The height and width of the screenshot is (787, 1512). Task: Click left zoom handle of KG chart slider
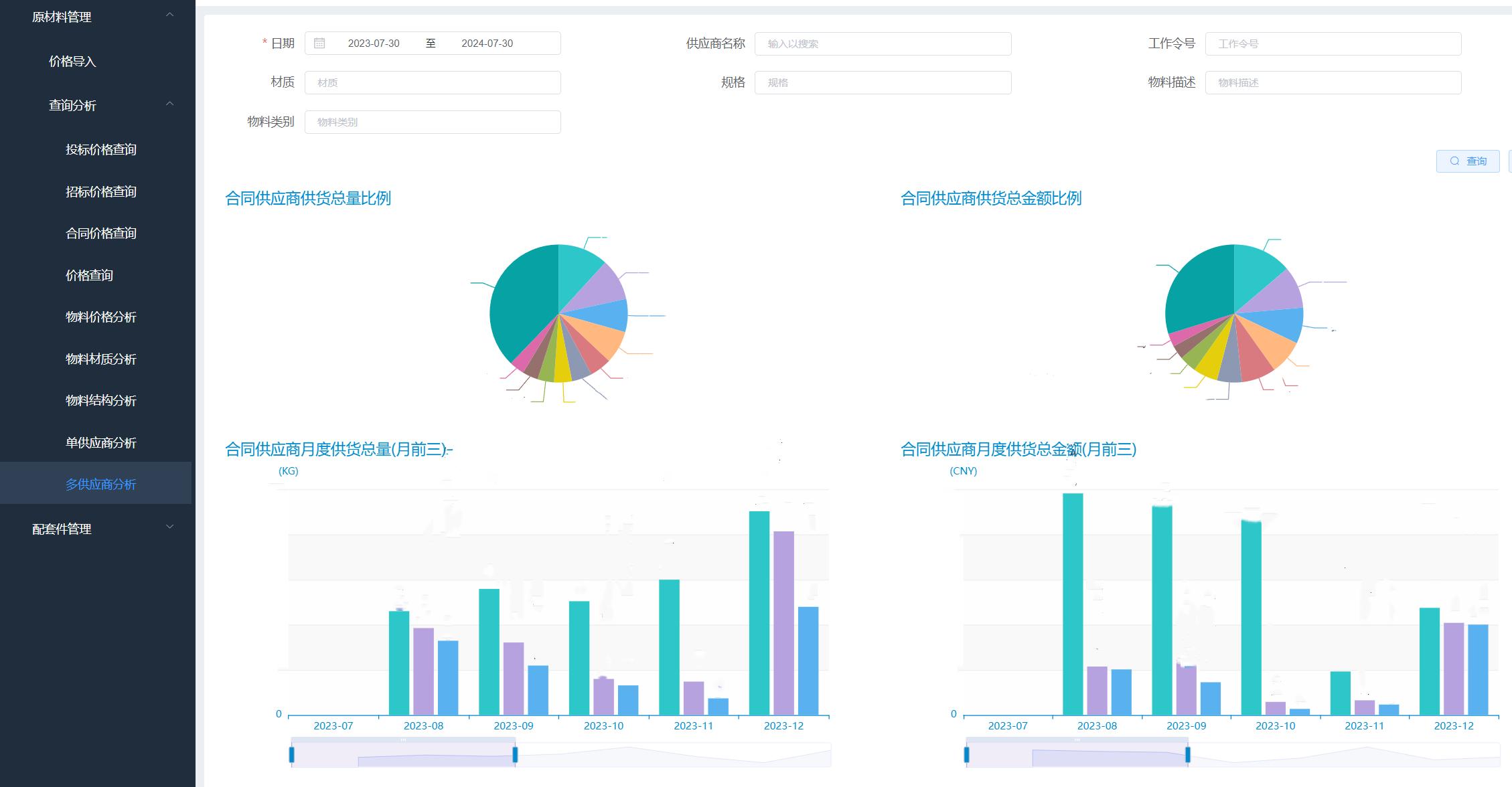click(x=292, y=755)
